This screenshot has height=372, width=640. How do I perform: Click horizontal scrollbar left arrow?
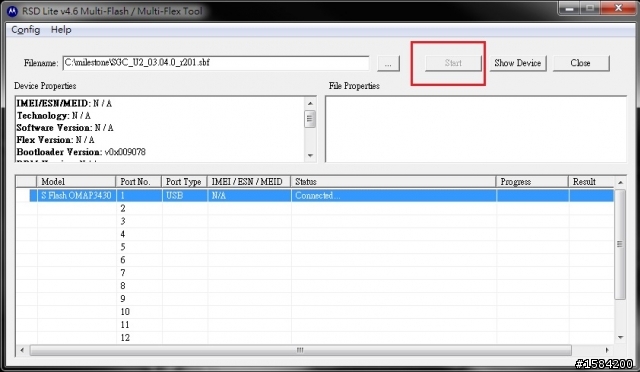[22, 350]
